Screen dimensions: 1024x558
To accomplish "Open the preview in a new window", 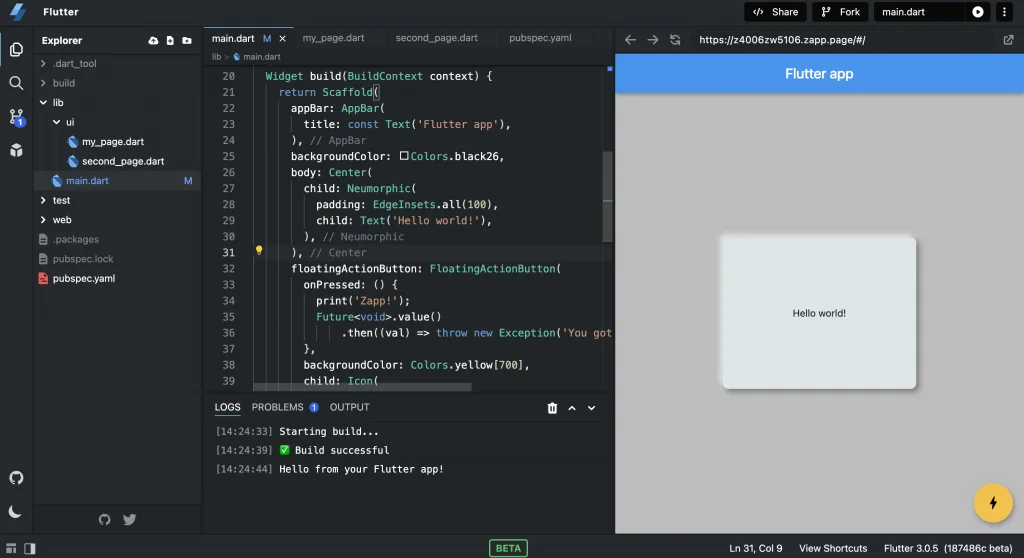I will [1008, 40].
